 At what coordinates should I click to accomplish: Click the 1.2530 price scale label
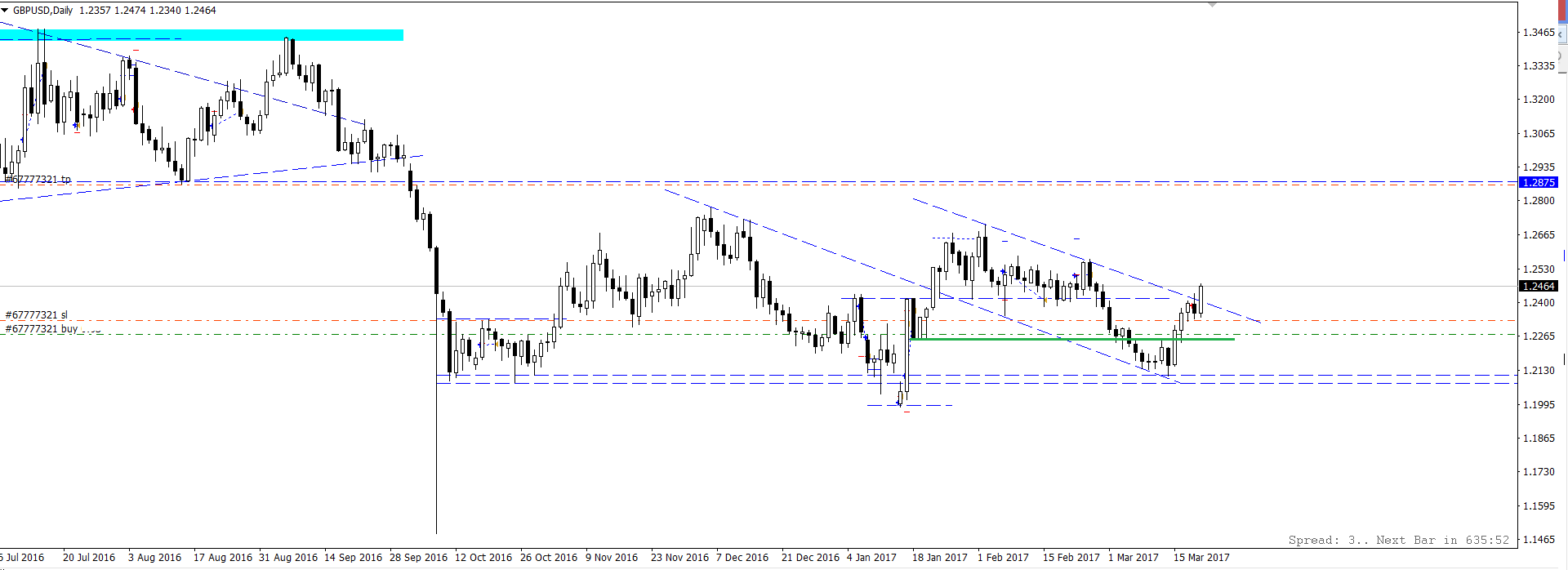pyautogui.click(x=1539, y=269)
